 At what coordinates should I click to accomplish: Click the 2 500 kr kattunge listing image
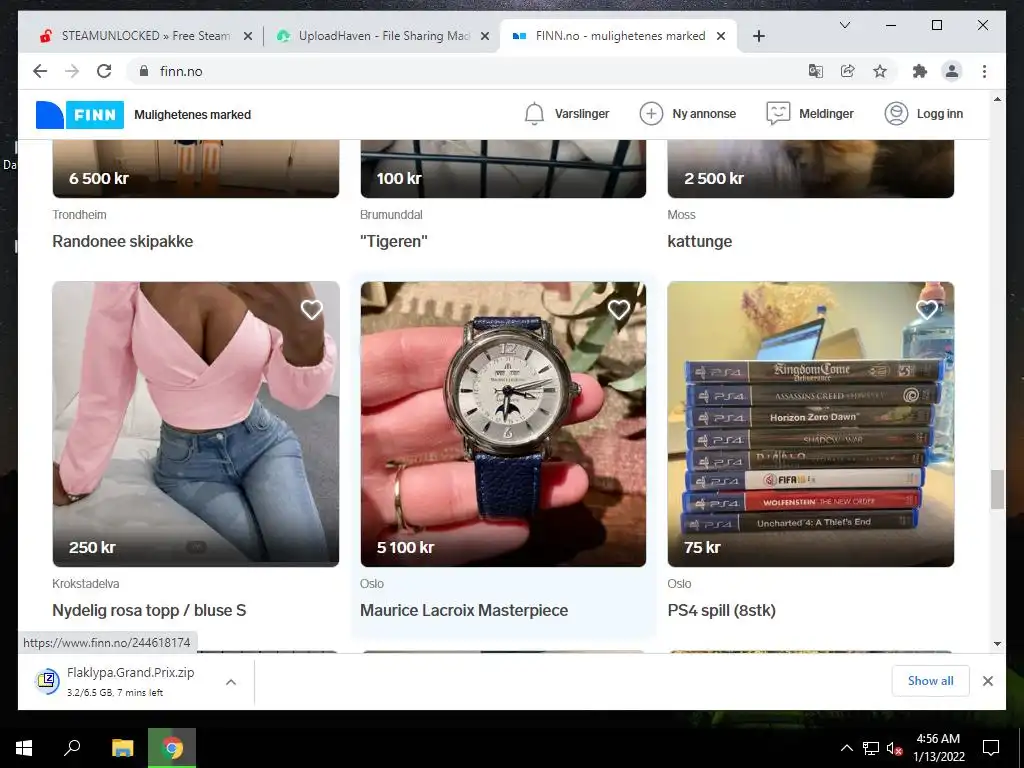(x=810, y=168)
